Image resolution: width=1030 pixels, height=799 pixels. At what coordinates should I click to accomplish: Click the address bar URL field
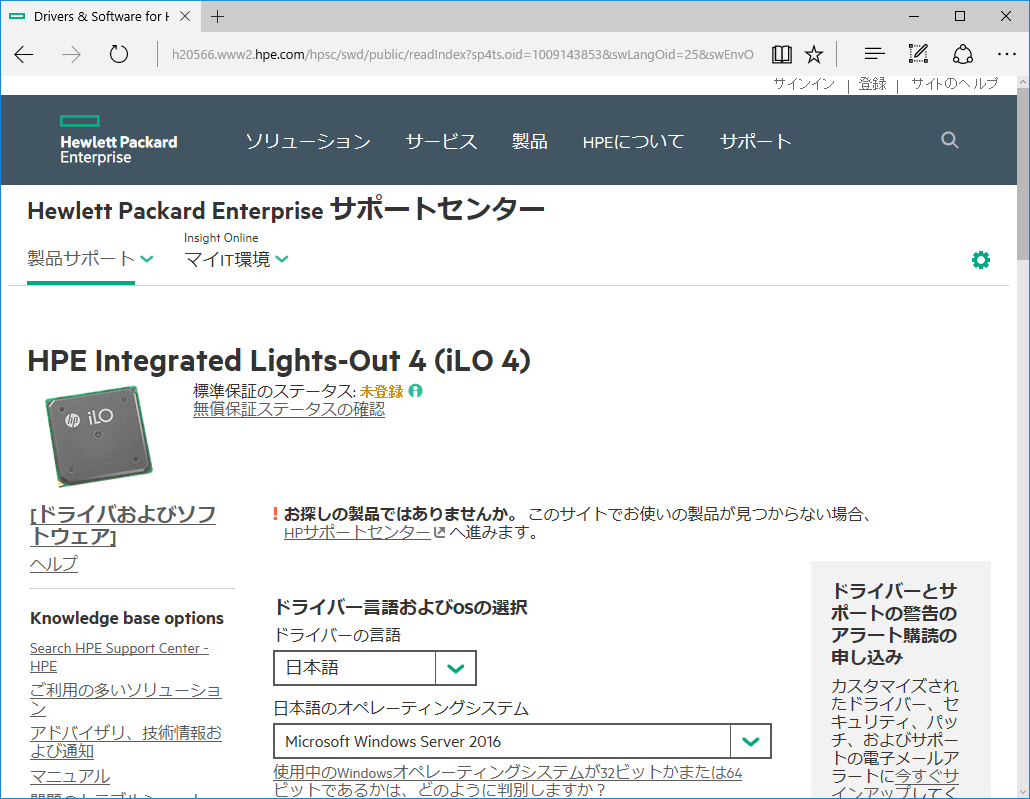coord(462,55)
